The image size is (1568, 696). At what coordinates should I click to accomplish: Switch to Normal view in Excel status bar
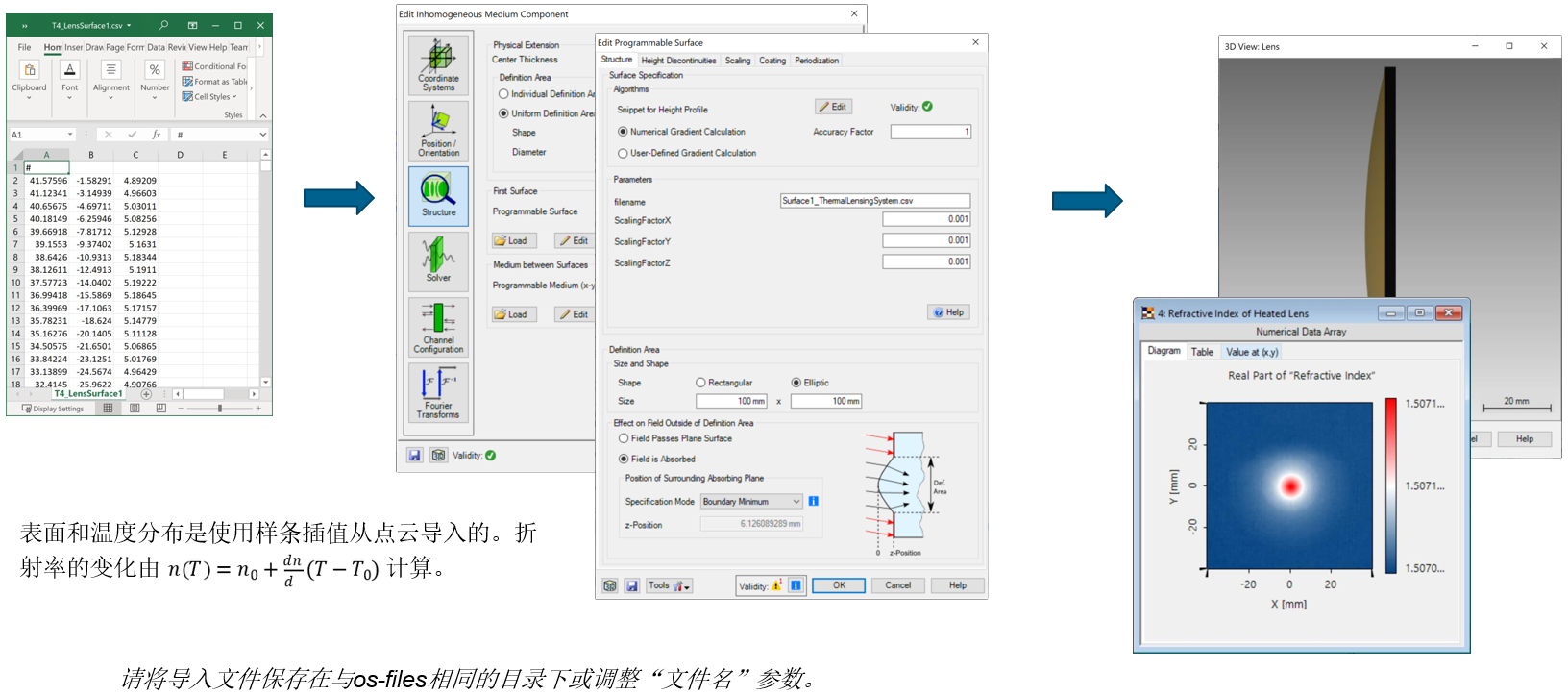click(x=108, y=409)
